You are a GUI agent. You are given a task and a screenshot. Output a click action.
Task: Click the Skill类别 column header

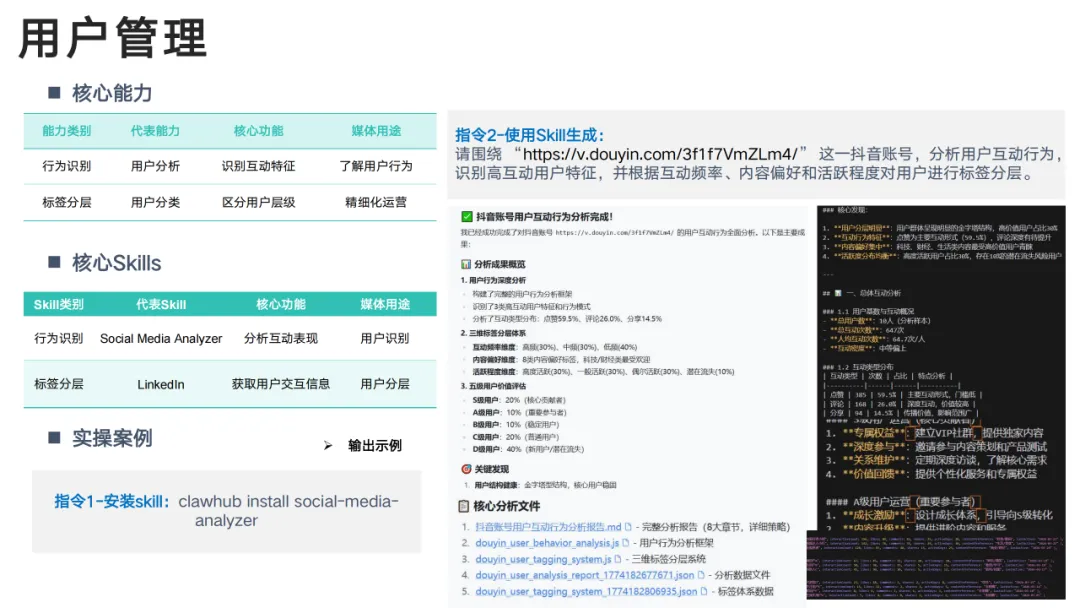point(59,304)
